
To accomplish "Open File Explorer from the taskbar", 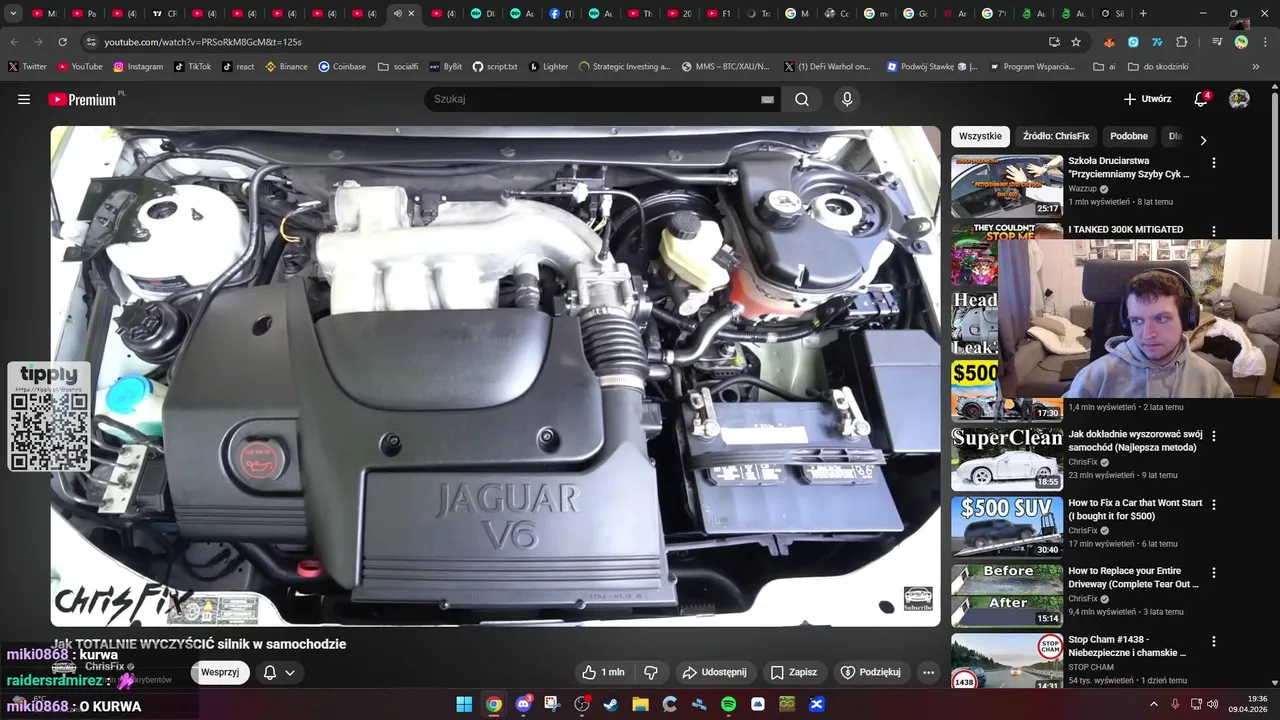I will [x=640, y=704].
